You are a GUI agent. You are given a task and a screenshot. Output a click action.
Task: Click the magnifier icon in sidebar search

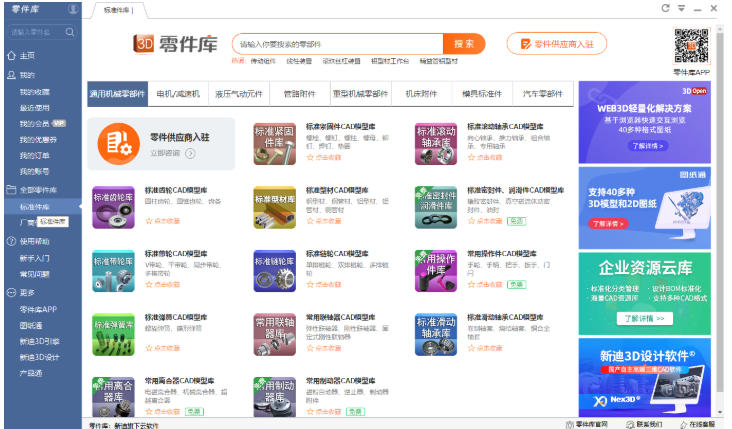[x=71, y=32]
